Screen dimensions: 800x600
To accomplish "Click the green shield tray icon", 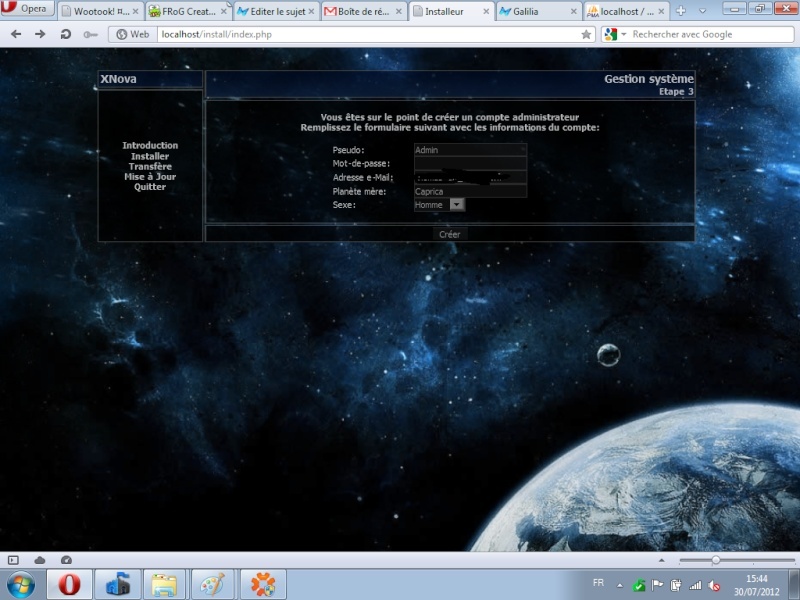I will click(x=639, y=586).
